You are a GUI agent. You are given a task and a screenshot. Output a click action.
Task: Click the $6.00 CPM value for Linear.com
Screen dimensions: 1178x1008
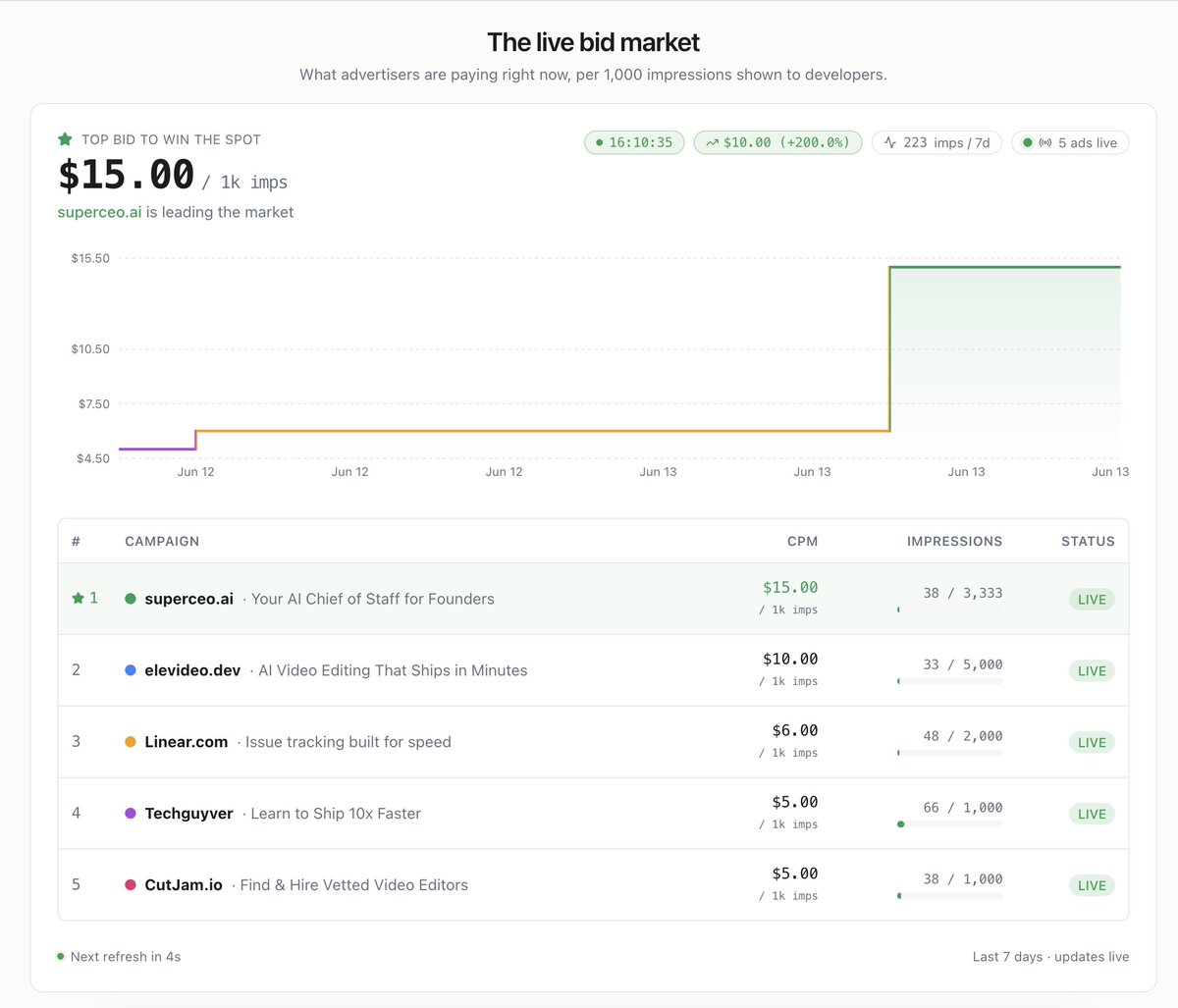click(795, 730)
